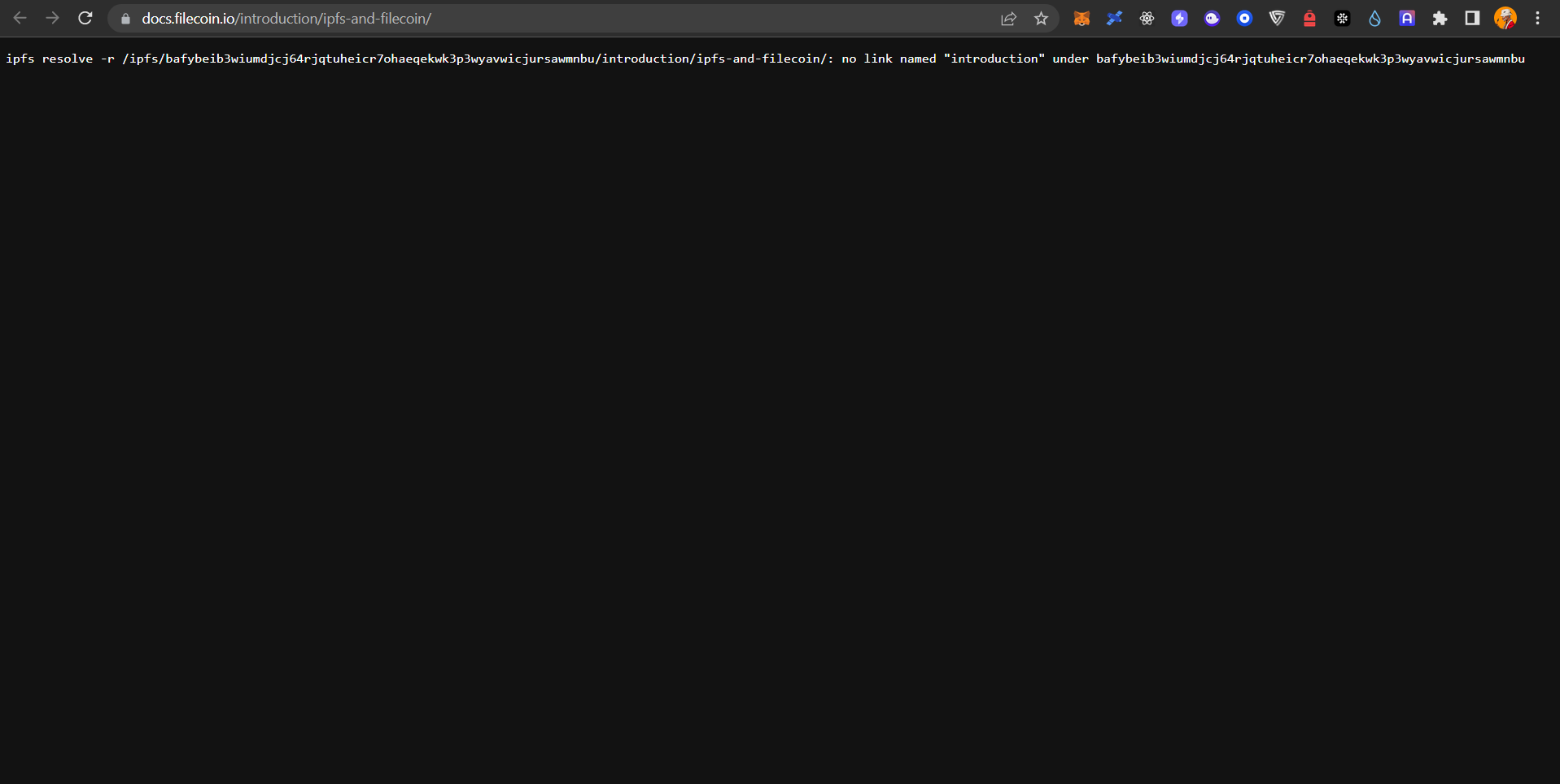Open Chrome's three-dot menu
This screenshot has width=1560, height=784.
[x=1538, y=18]
